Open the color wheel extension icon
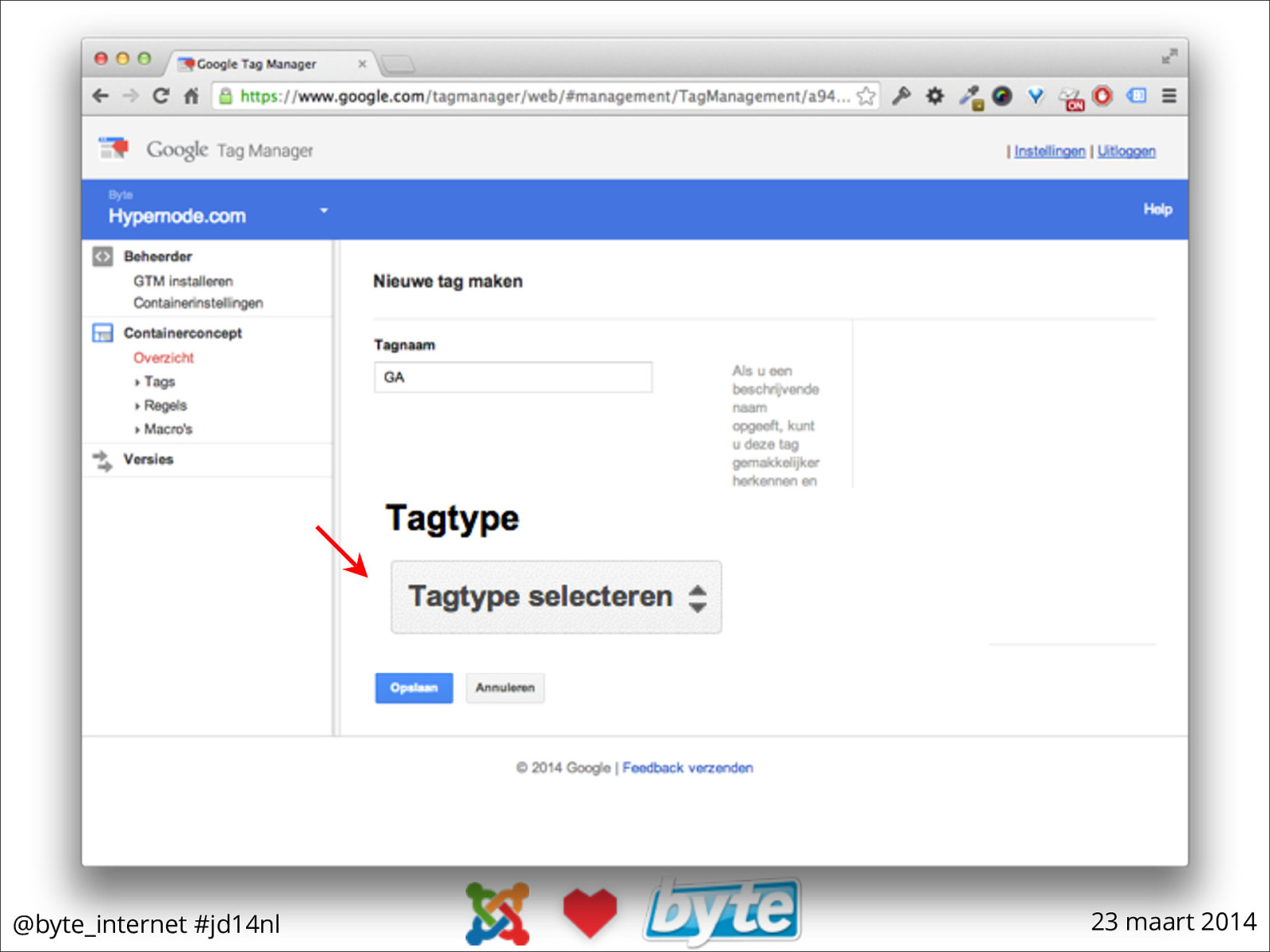Viewport: 1270px width, 952px height. coord(1003,96)
